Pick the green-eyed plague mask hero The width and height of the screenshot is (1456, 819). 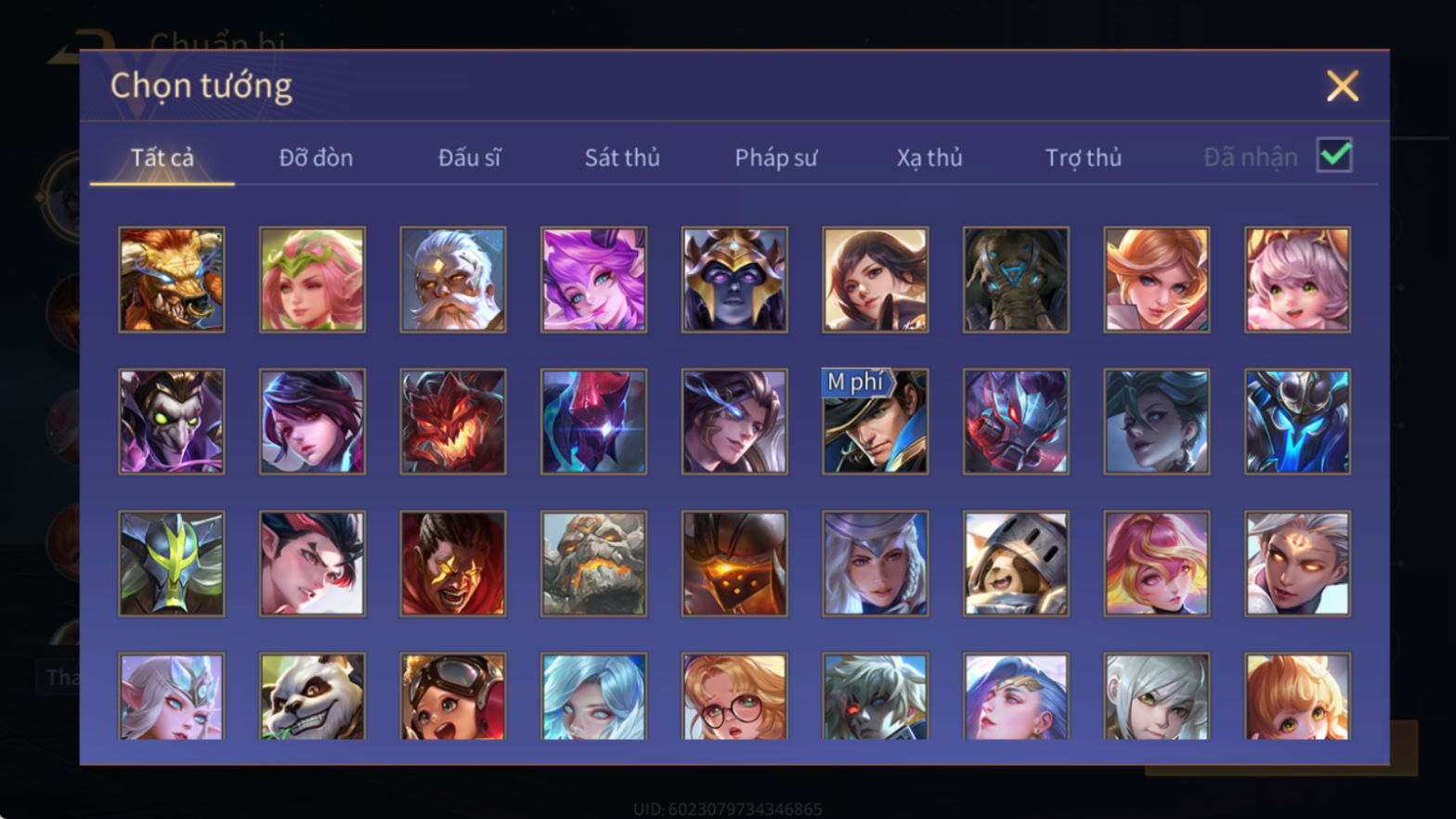(172, 422)
